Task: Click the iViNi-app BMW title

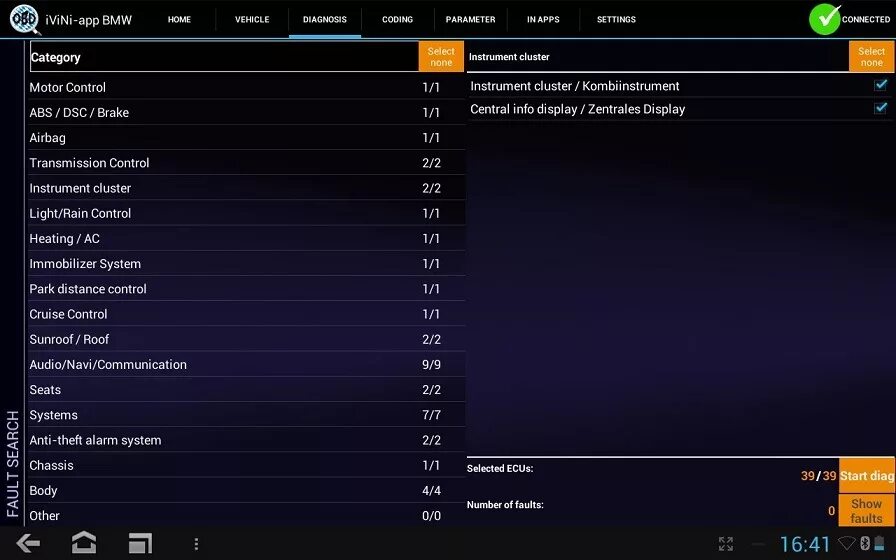Action: click(x=89, y=20)
